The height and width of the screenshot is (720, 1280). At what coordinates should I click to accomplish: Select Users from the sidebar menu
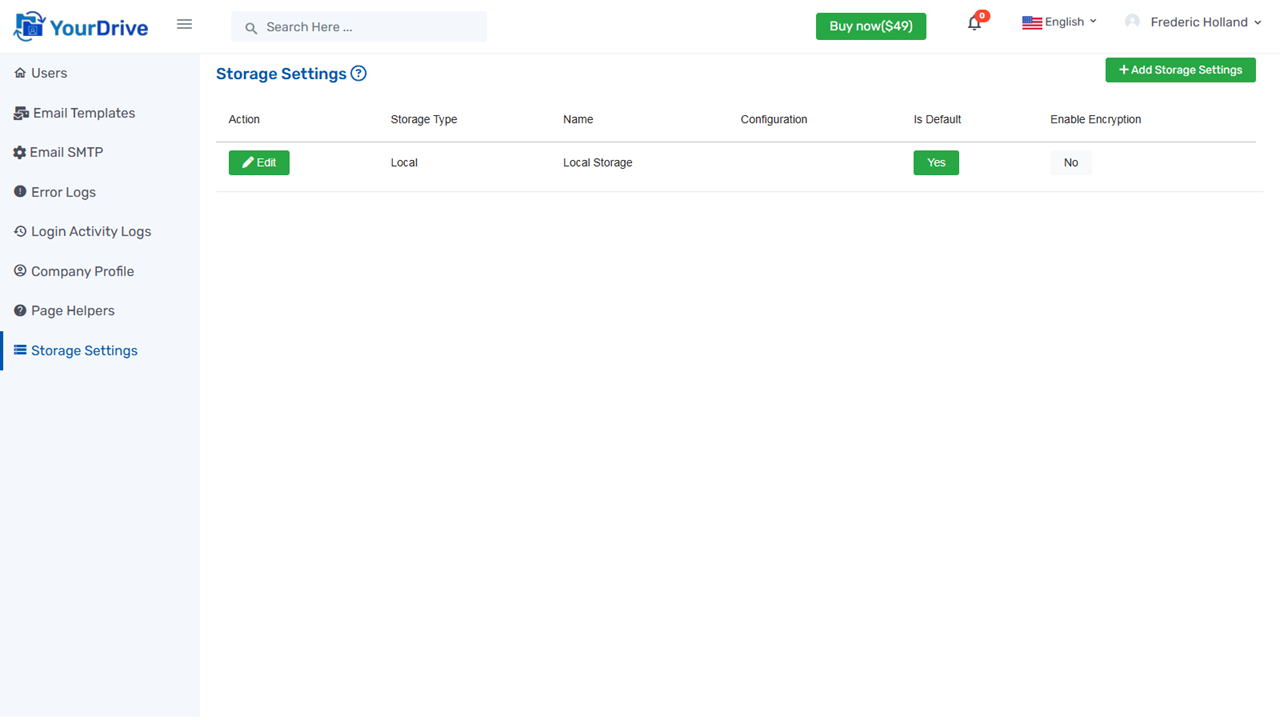pyautogui.click(x=48, y=72)
